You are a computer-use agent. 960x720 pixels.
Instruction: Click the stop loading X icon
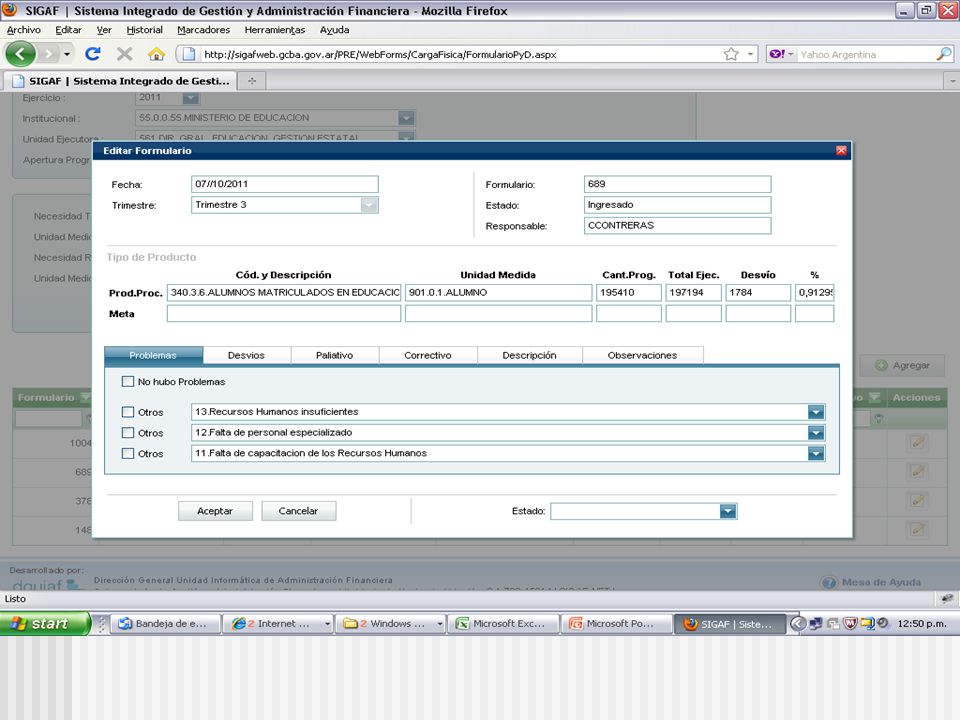click(x=124, y=54)
